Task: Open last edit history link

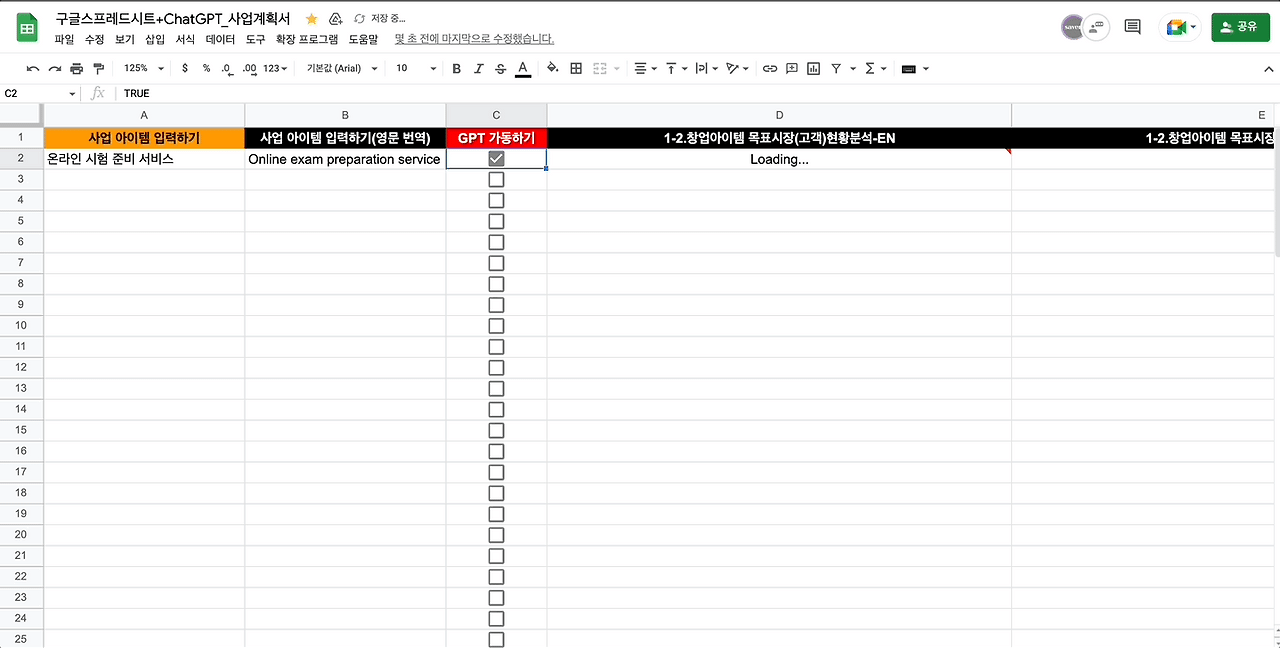Action: [475, 39]
